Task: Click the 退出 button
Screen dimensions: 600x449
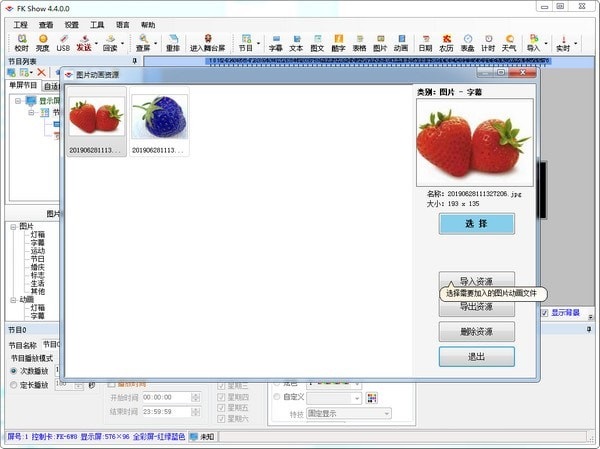Action: tap(476, 356)
